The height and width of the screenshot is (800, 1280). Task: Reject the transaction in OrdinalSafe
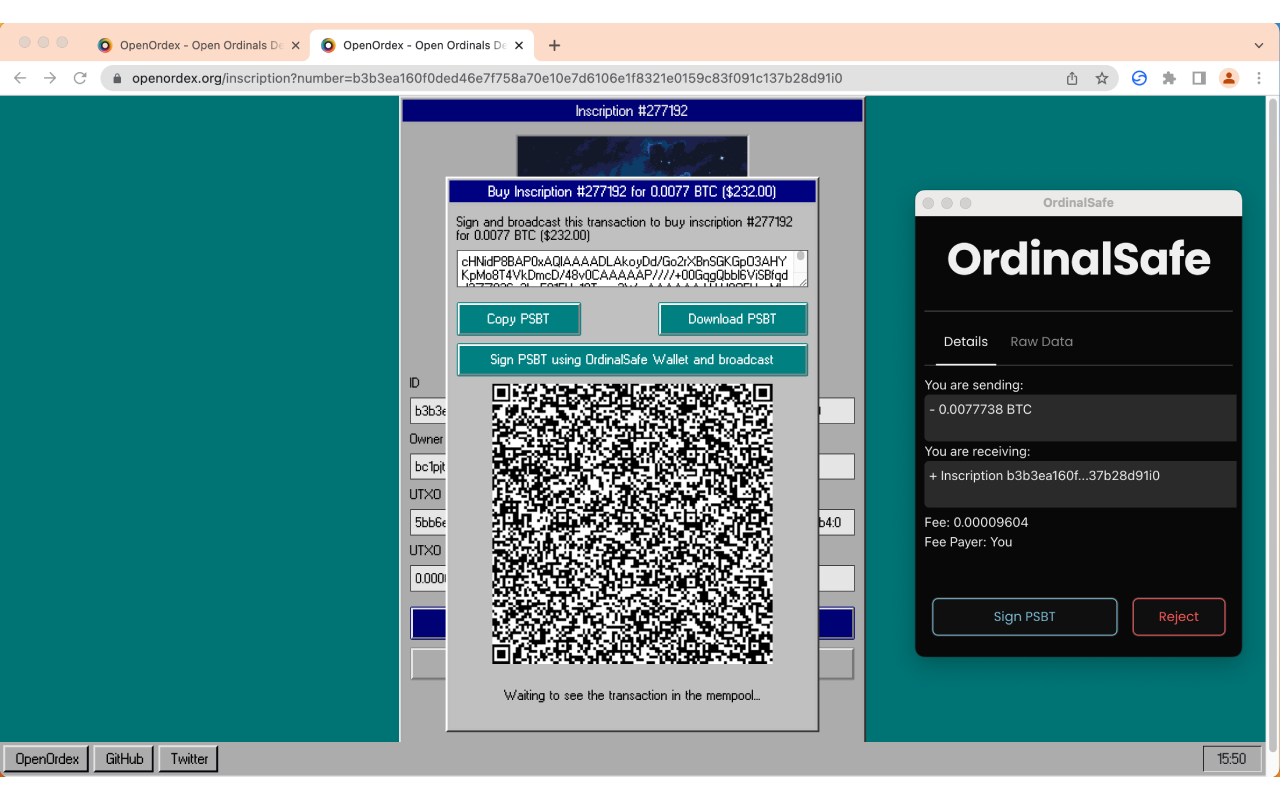click(1178, 616)
